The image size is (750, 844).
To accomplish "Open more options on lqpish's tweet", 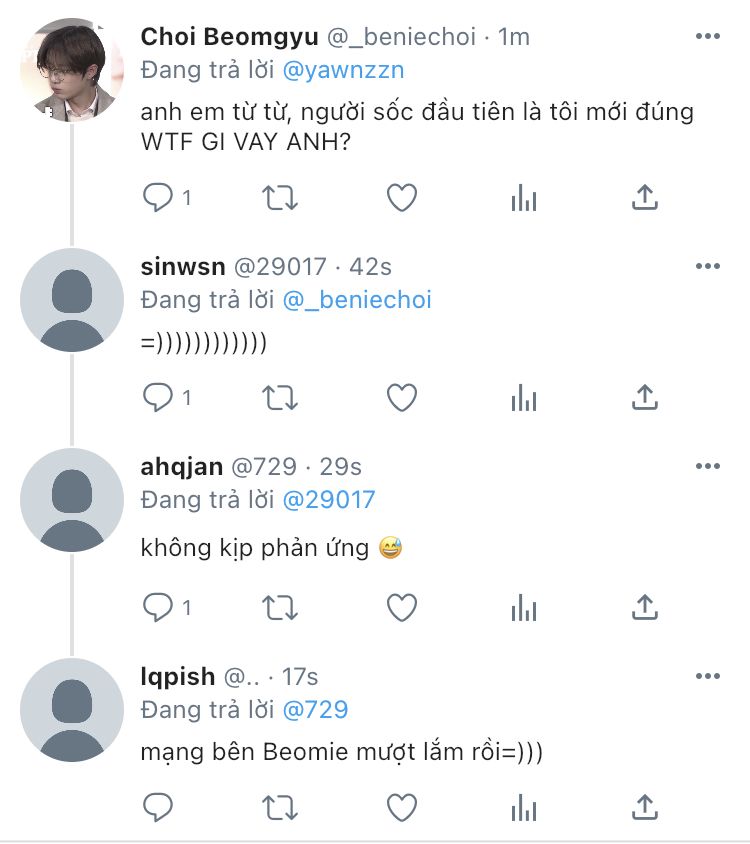I will [708, 677].
